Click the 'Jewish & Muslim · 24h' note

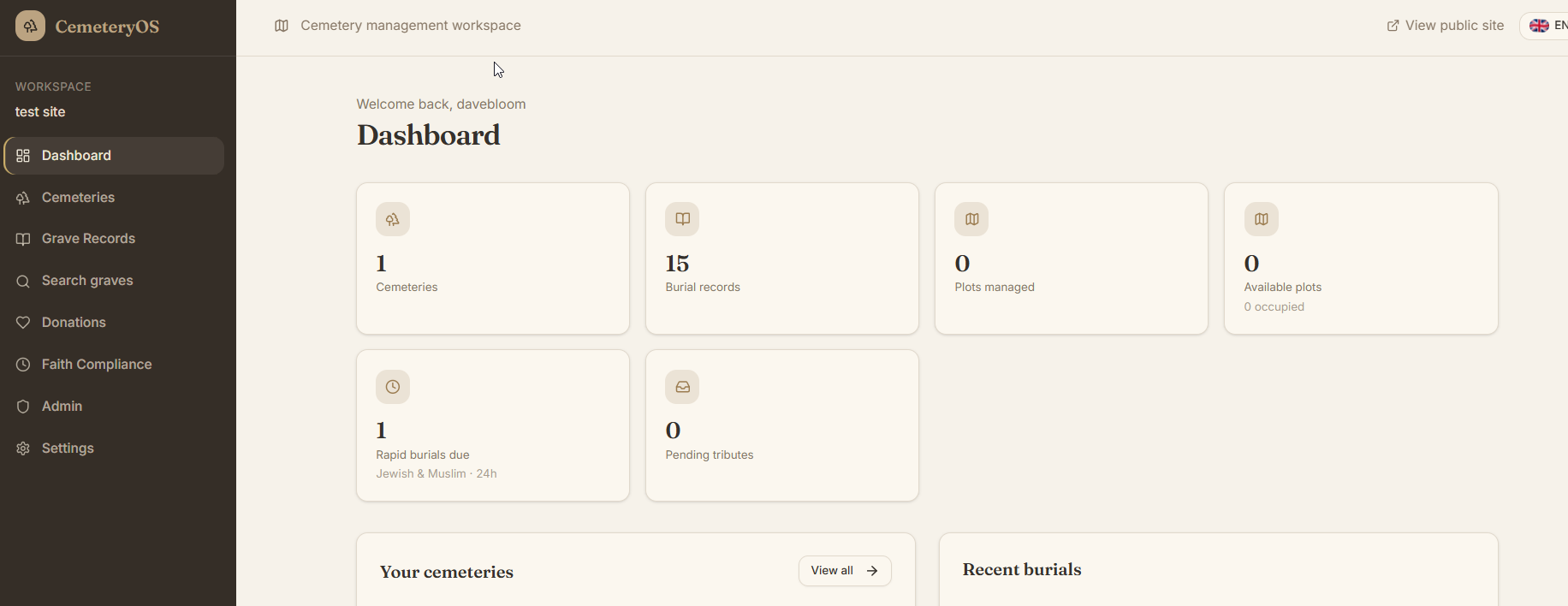[437, 473]
